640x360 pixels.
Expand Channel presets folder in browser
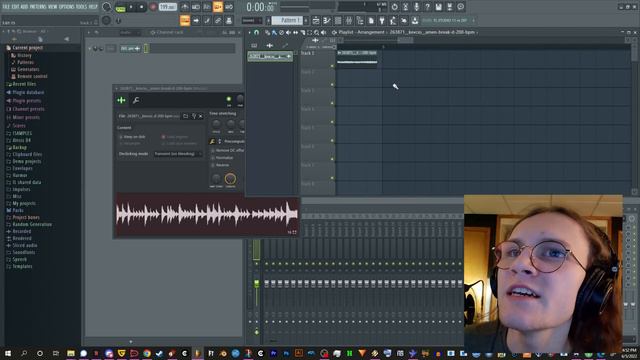tap(28, 109)
